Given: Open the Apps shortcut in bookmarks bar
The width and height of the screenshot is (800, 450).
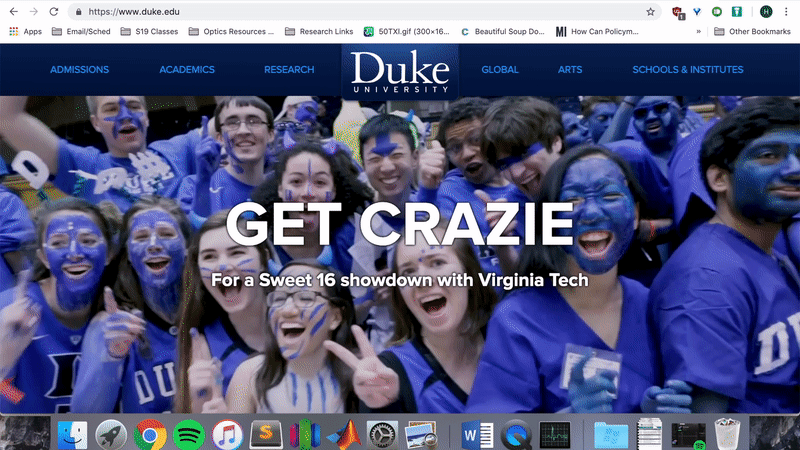Looking at the screenshot, I should click(25, 31).
